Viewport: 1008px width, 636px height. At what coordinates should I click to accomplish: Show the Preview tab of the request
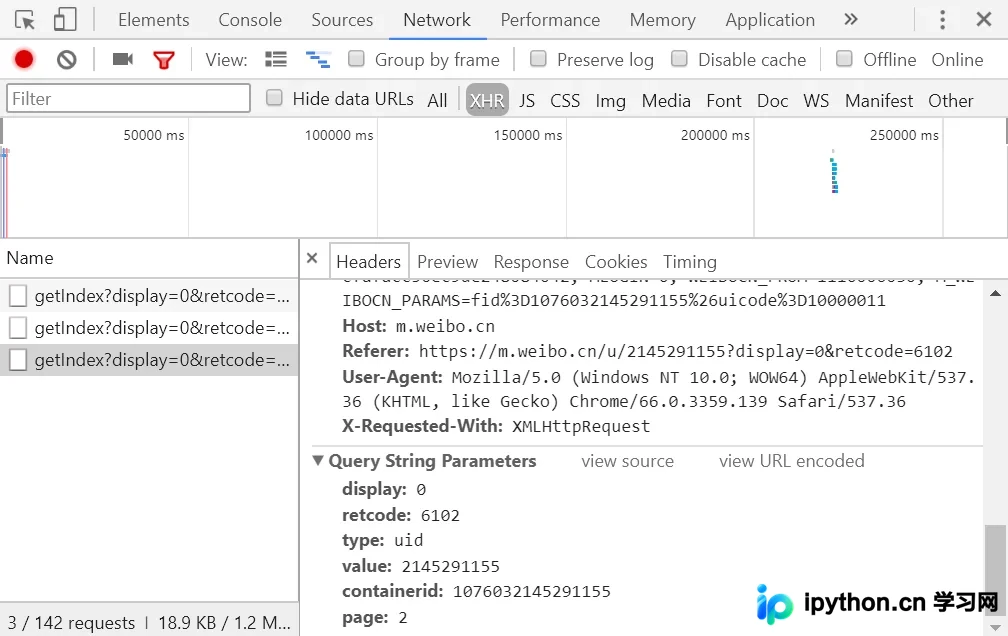(447, 262)
